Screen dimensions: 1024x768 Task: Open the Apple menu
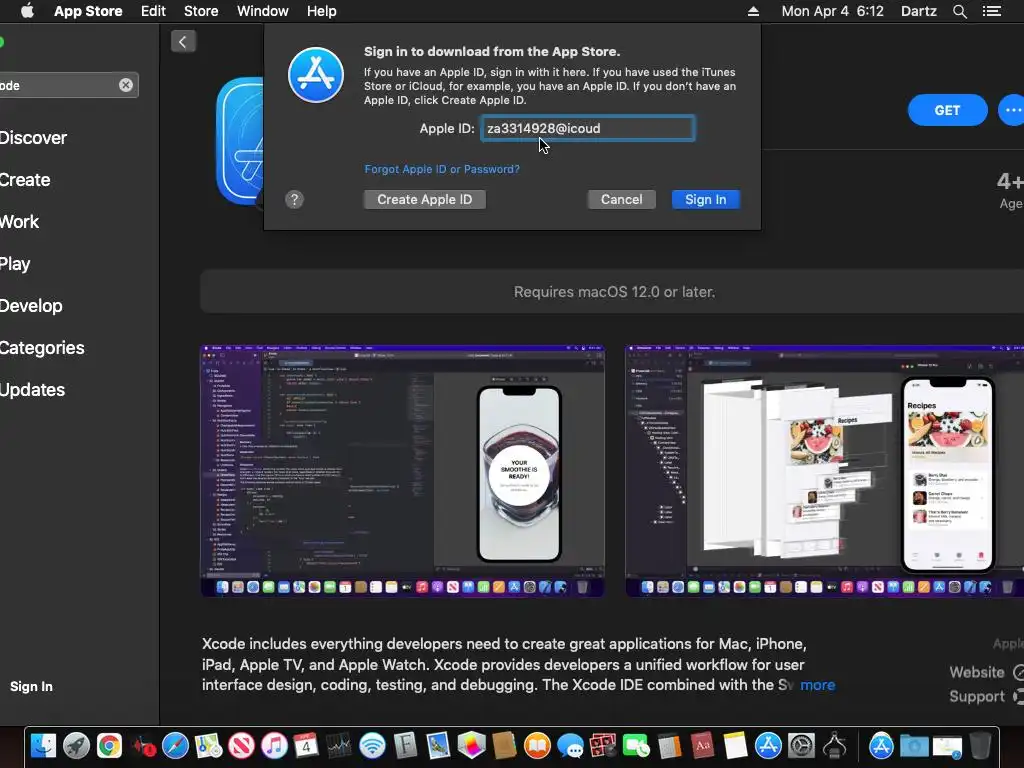point(27,11)
